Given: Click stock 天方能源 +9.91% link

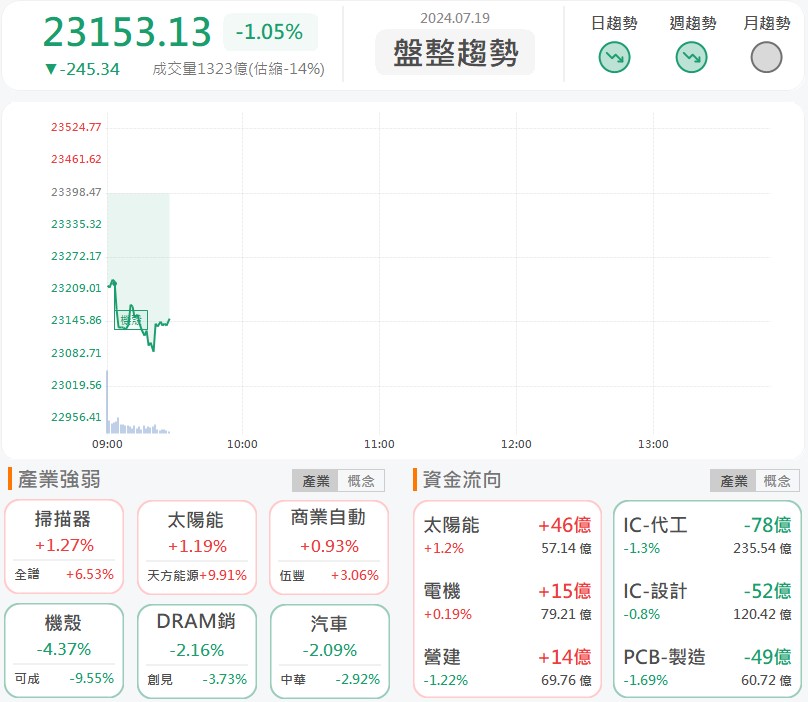Looking at the screenshot, I should 197,575.
